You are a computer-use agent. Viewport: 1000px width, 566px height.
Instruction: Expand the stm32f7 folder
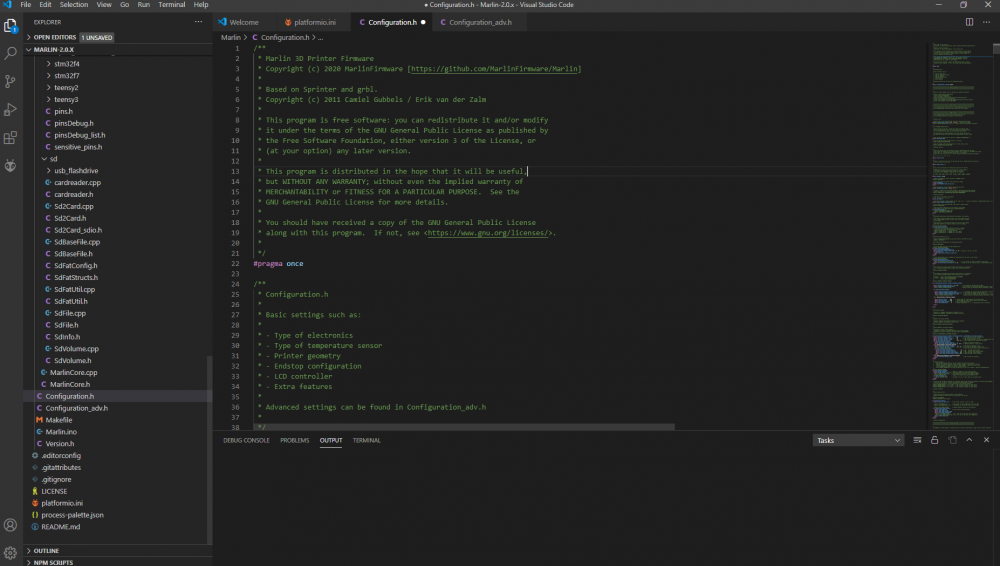point(66,75)
